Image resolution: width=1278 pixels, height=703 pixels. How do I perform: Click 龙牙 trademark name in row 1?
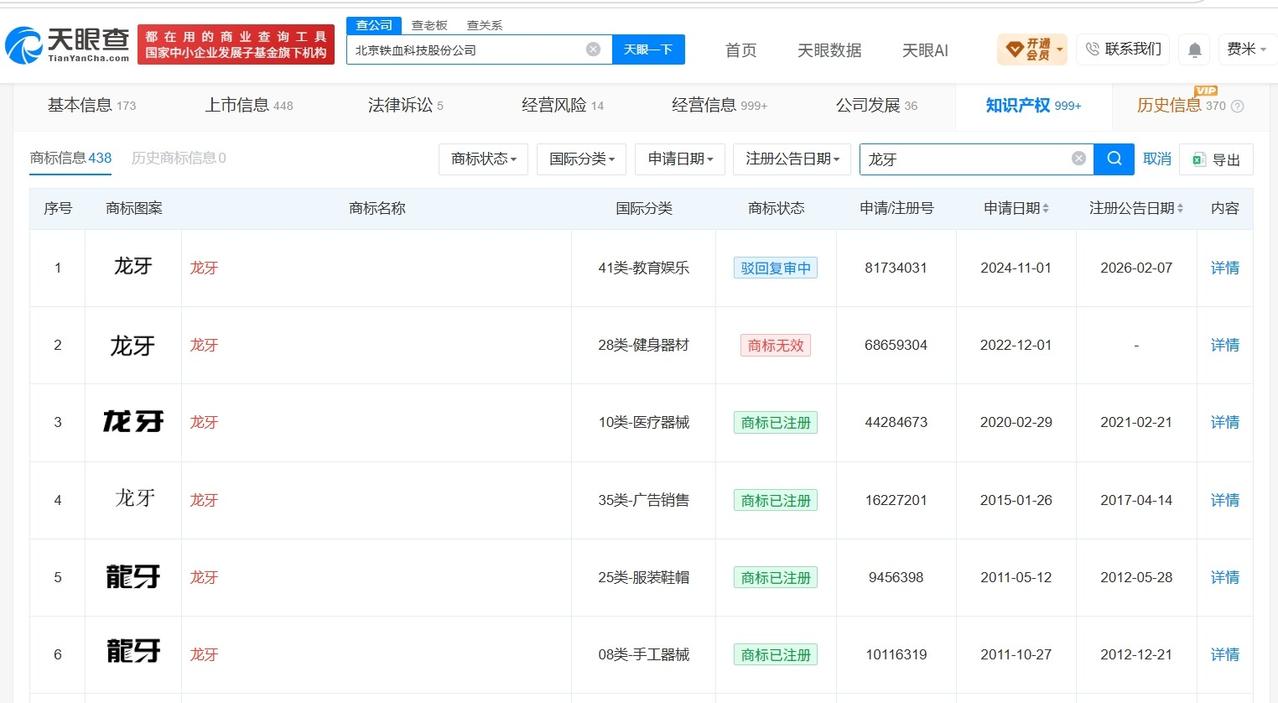pyautogui.click(x=204, y=268)
